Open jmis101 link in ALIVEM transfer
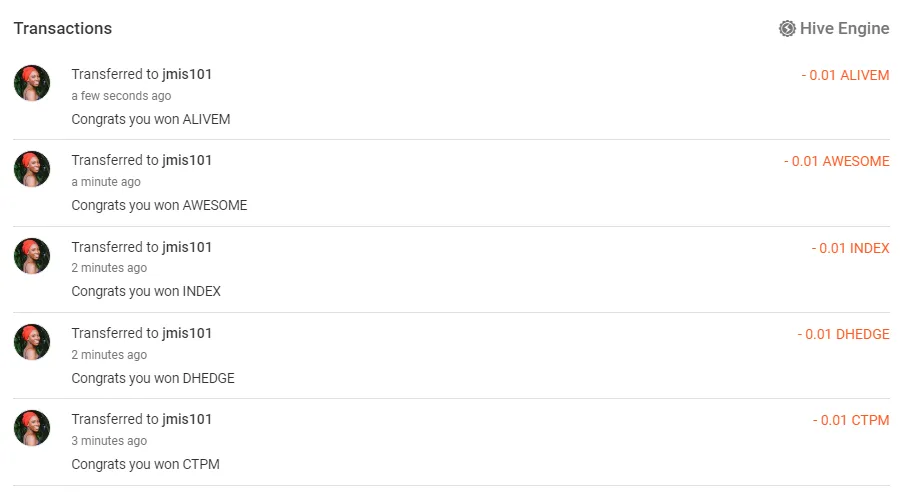This screenshot has height=492, width=903. [x=187, y=75]
